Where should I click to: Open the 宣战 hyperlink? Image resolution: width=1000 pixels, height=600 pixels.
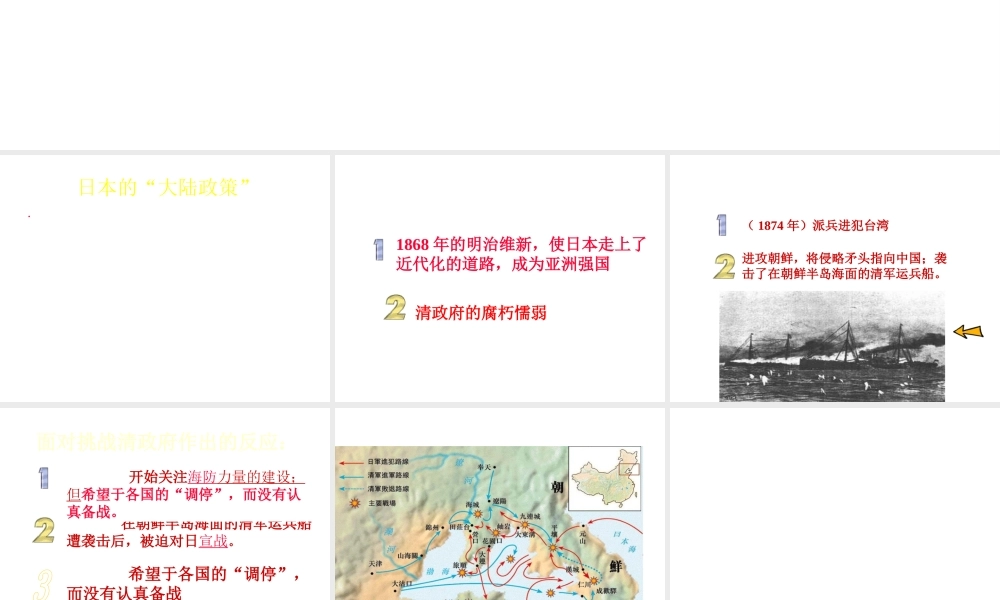[213, 541]
